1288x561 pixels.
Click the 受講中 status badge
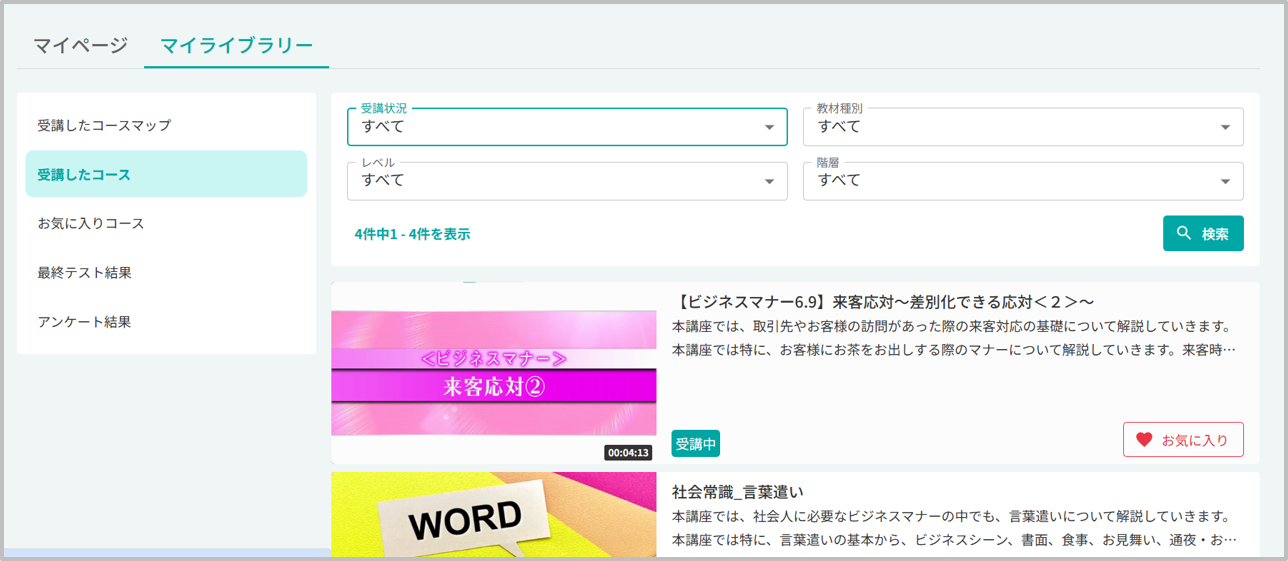[x=696, y=443]
